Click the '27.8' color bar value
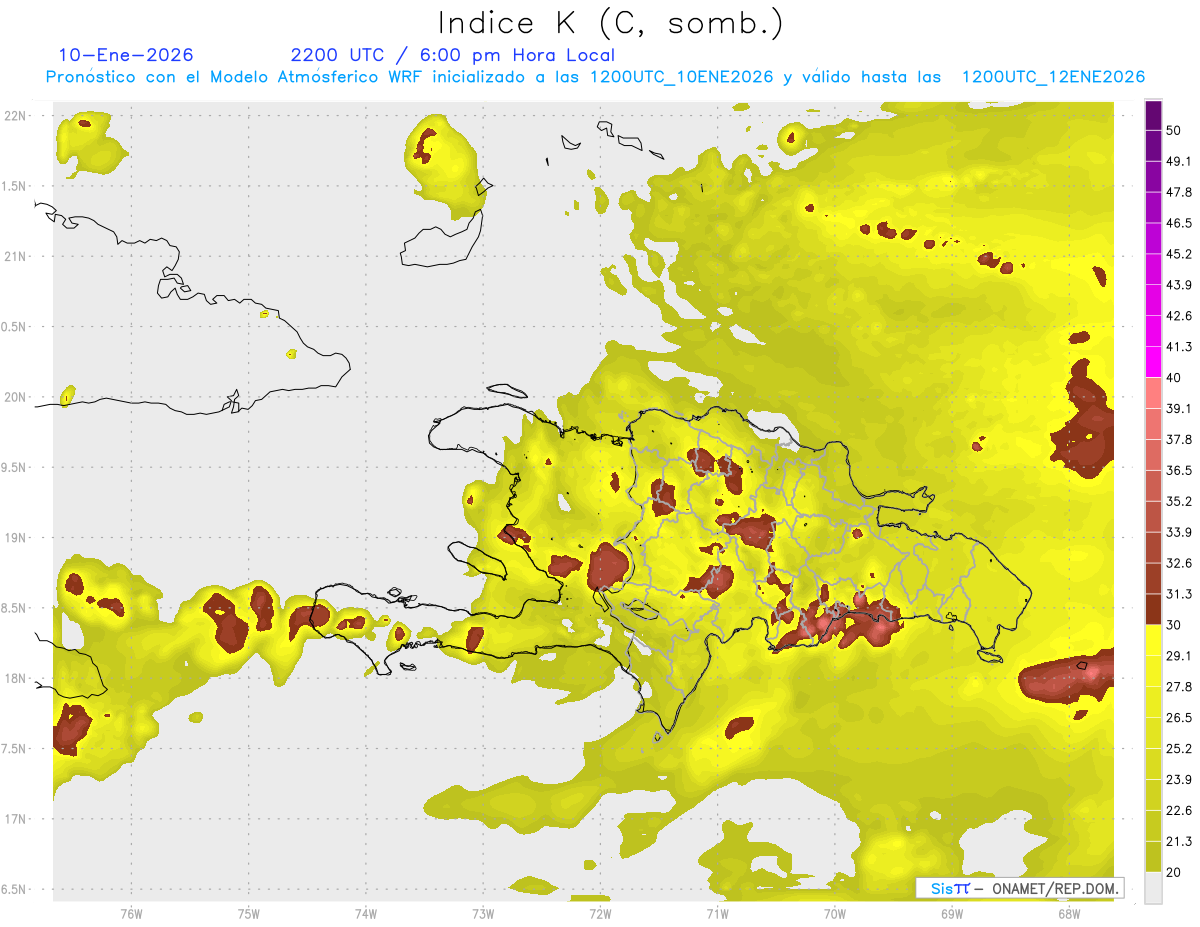Viewport: 1200px width, 927px height. click(x=1179, y=686)
